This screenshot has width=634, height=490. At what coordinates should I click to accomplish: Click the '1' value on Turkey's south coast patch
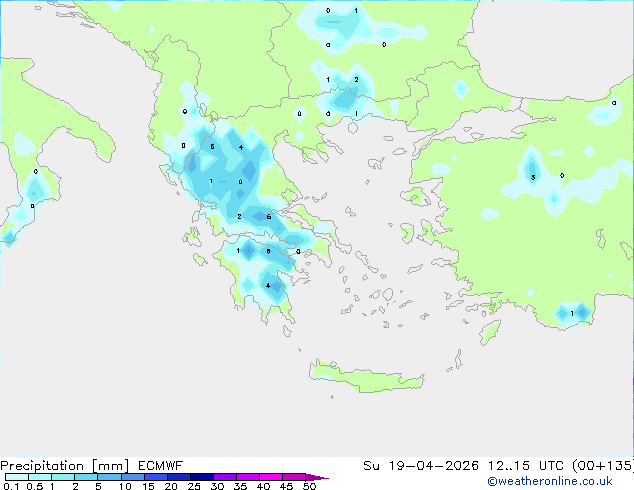(x=572, y=313)
